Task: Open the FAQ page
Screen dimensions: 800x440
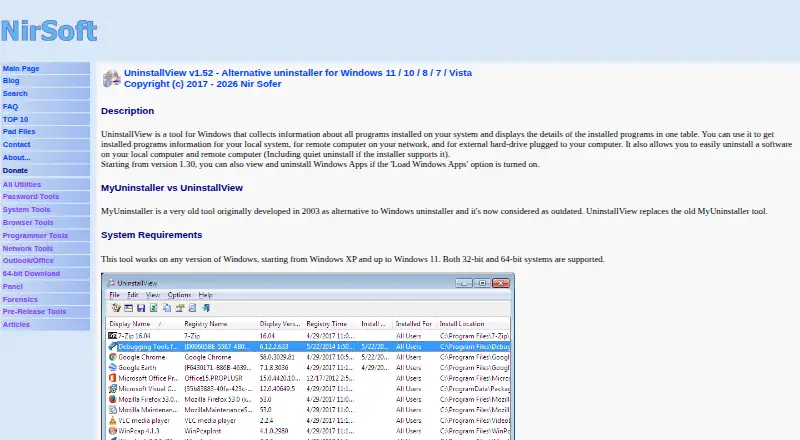Action: pos(10,107)
